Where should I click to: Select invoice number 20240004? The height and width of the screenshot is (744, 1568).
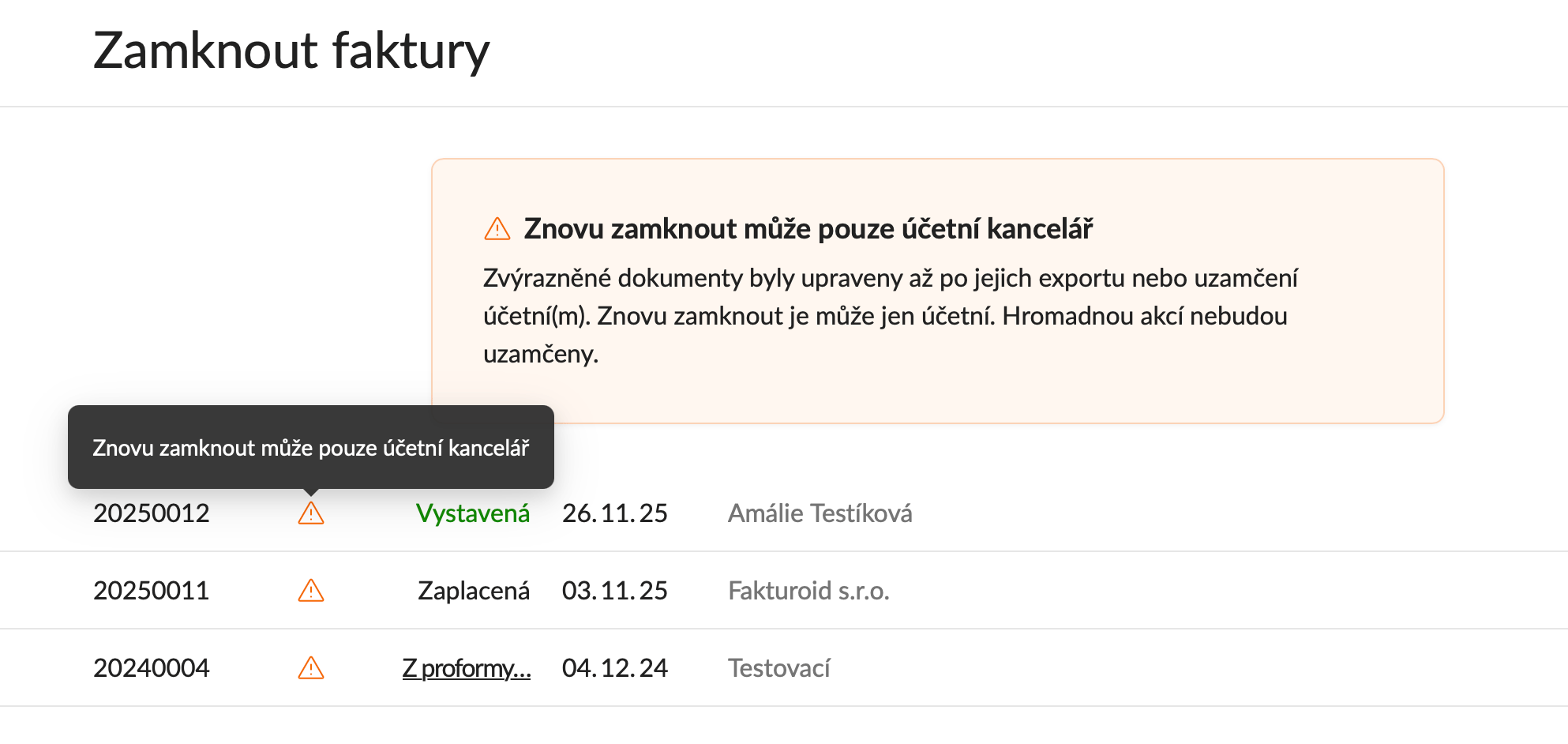tap(152, 668)
